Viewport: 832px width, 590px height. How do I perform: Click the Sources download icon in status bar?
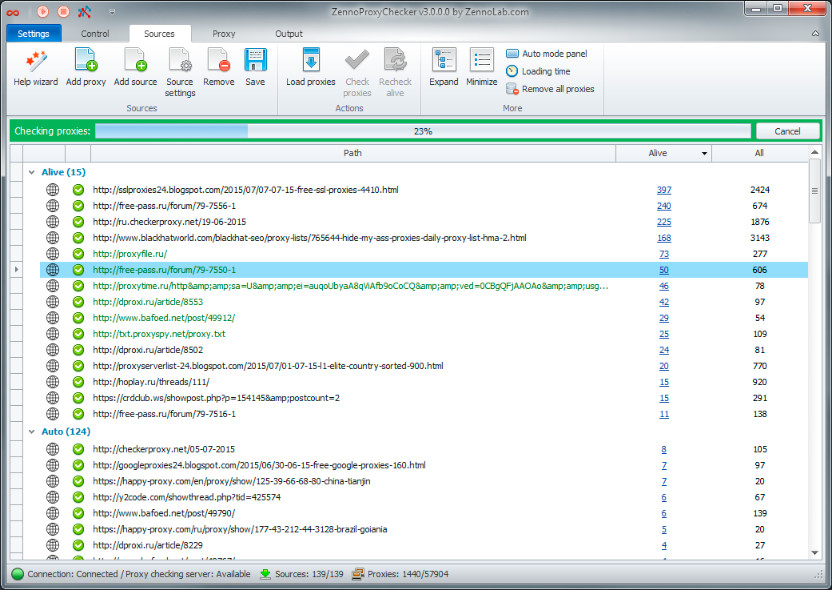pyautogui.click(x=265, y=574)
